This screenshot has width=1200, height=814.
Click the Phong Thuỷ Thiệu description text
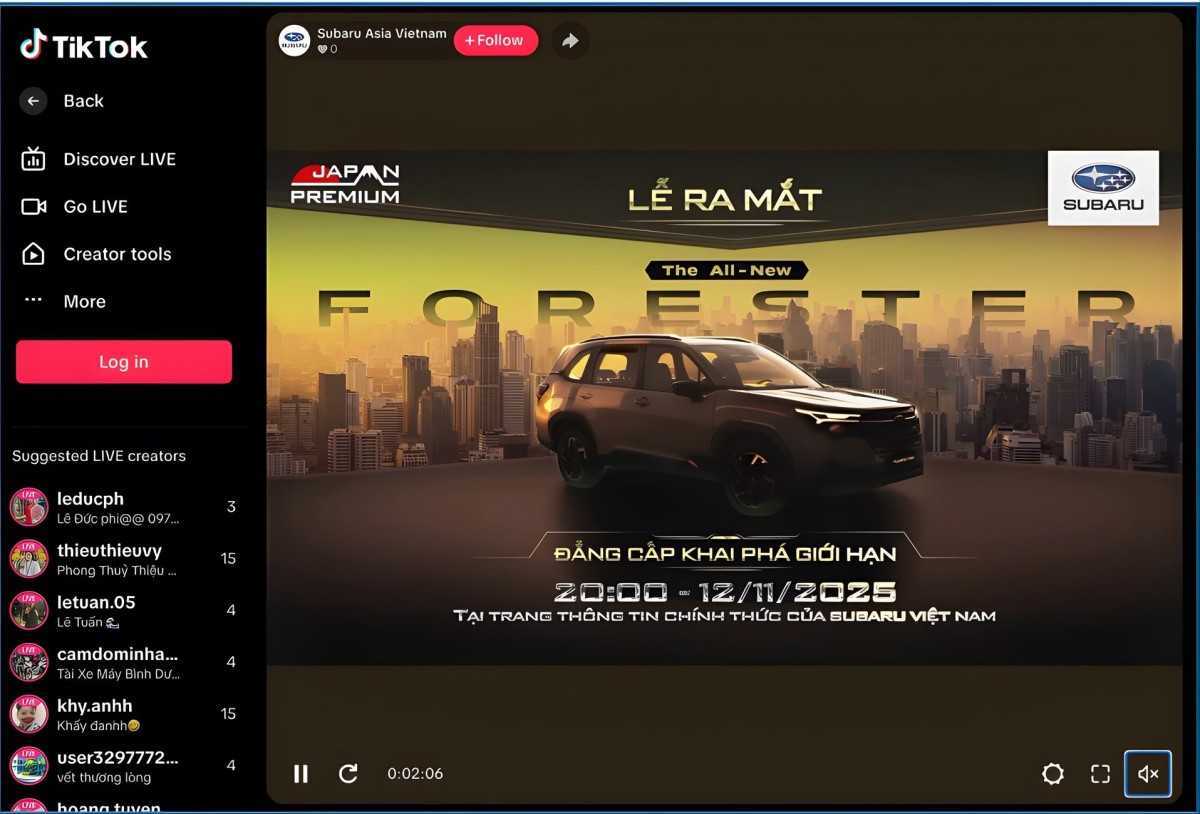[x=117, y=571]
